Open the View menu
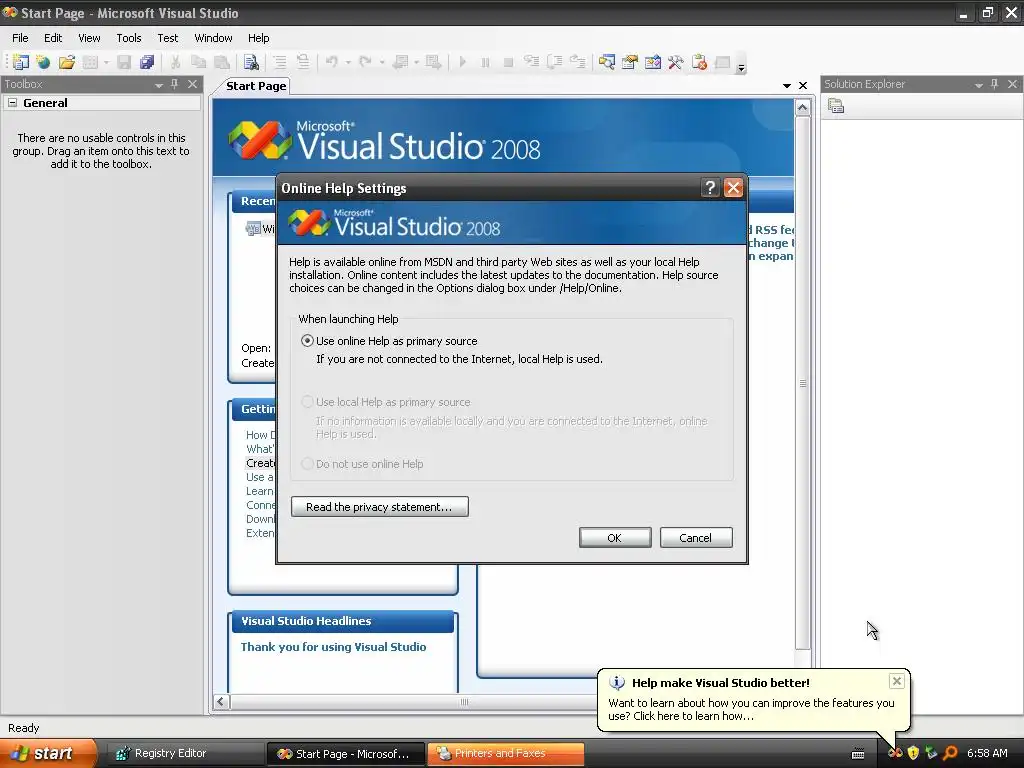The image size is (1024, 768). pos(89,38)
